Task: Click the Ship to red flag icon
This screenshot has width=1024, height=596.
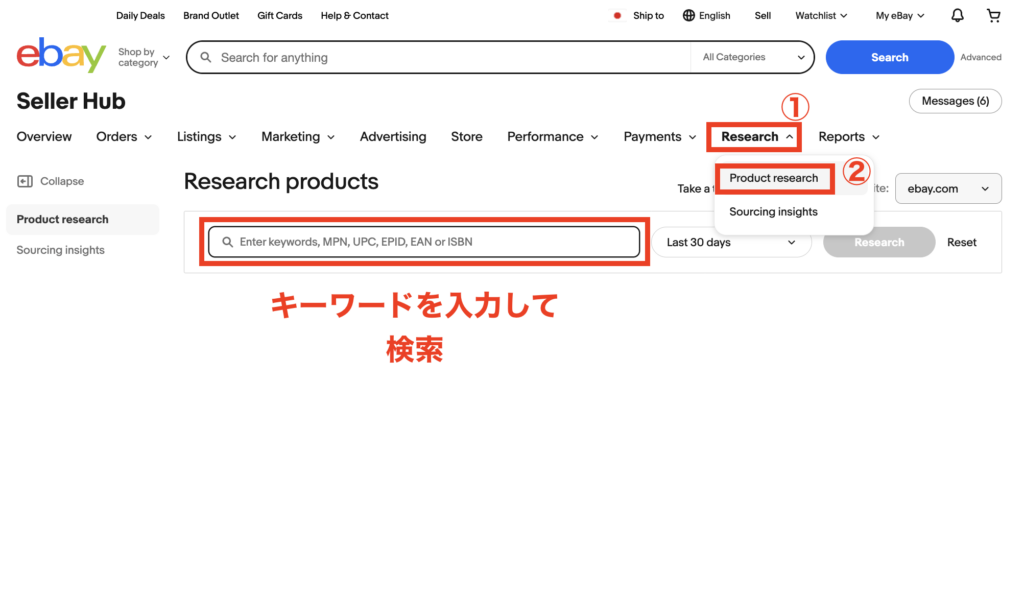Action: (617, 16)
